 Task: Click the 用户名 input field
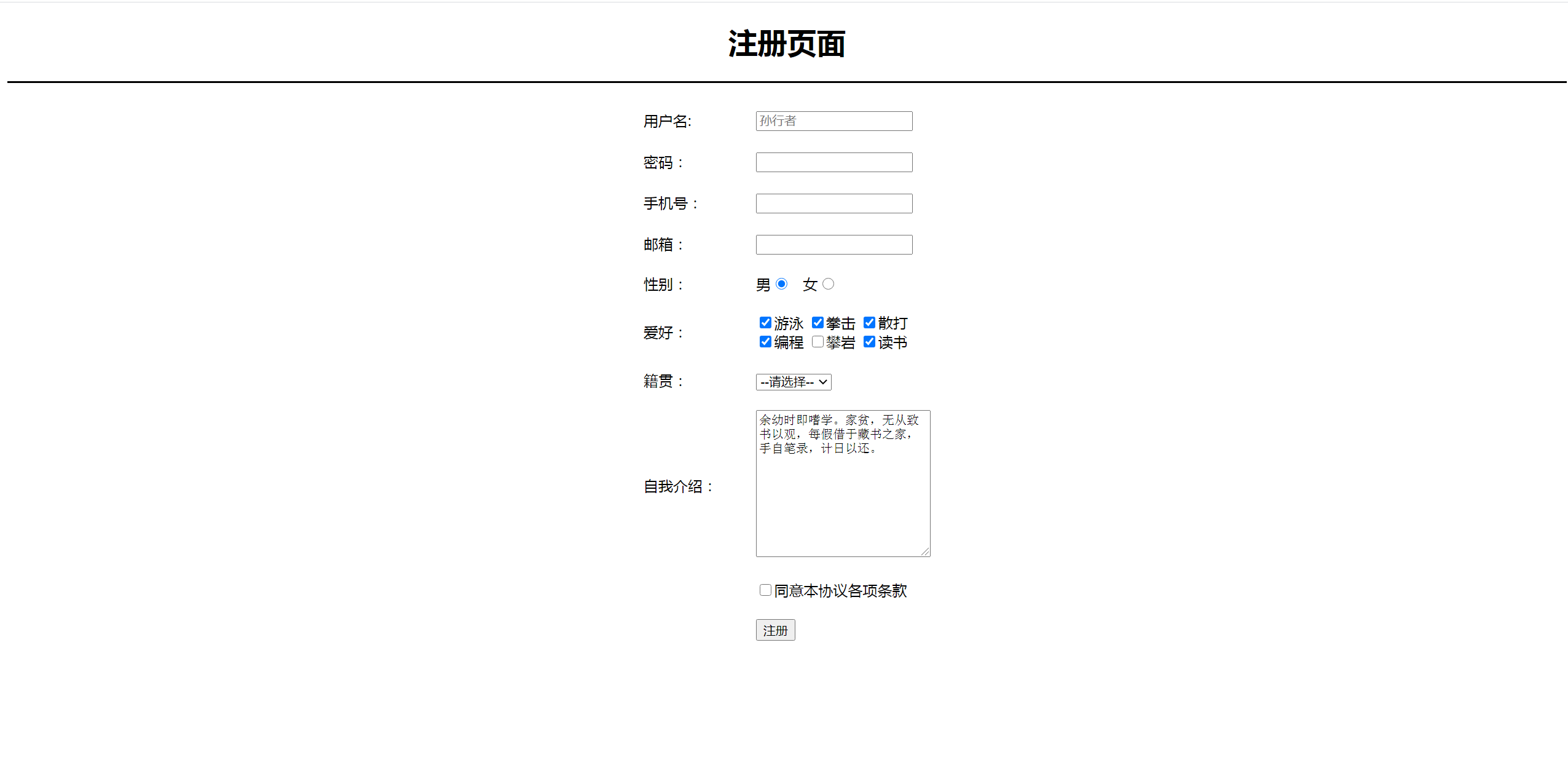pyautogui.click(x=833, y=121)
